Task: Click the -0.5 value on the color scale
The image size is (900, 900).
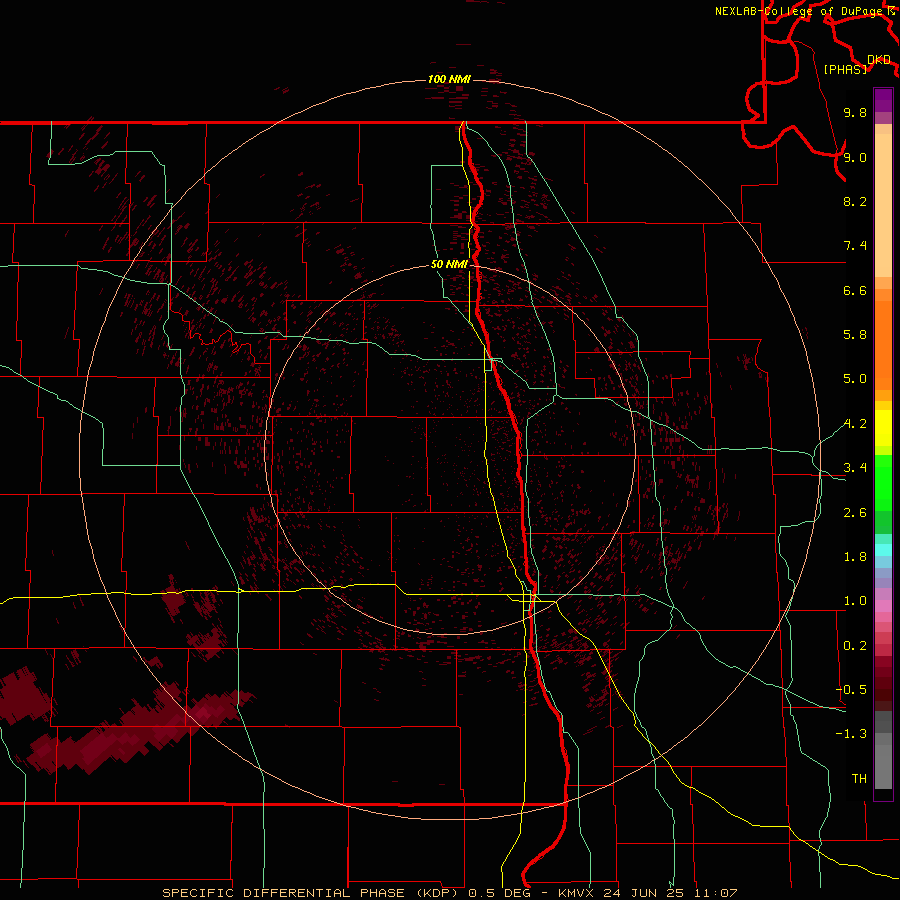Action: point(851,690)
